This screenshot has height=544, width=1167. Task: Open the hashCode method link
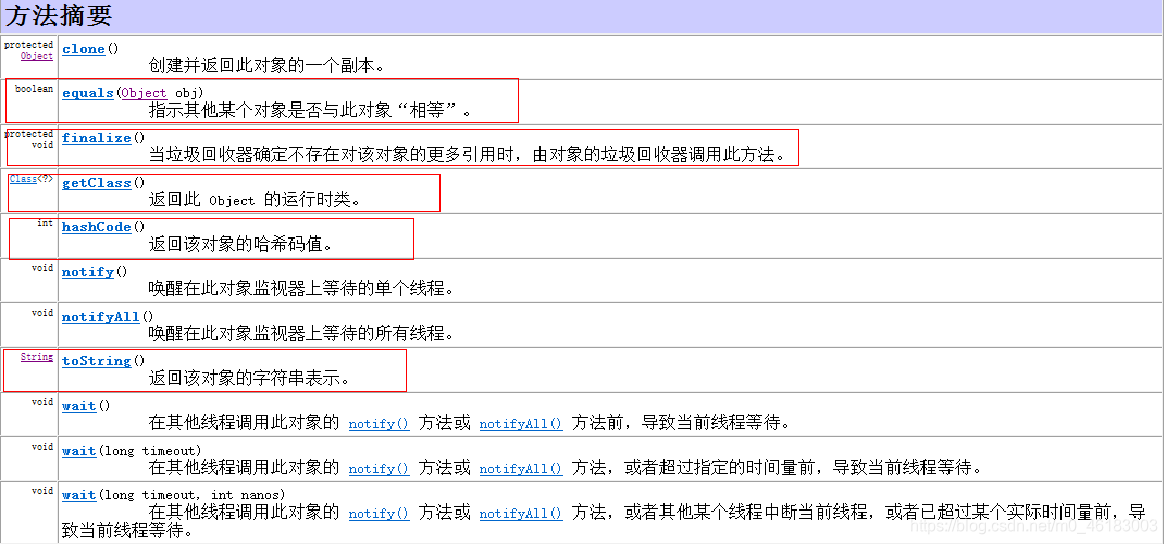(x=97, y=227)
